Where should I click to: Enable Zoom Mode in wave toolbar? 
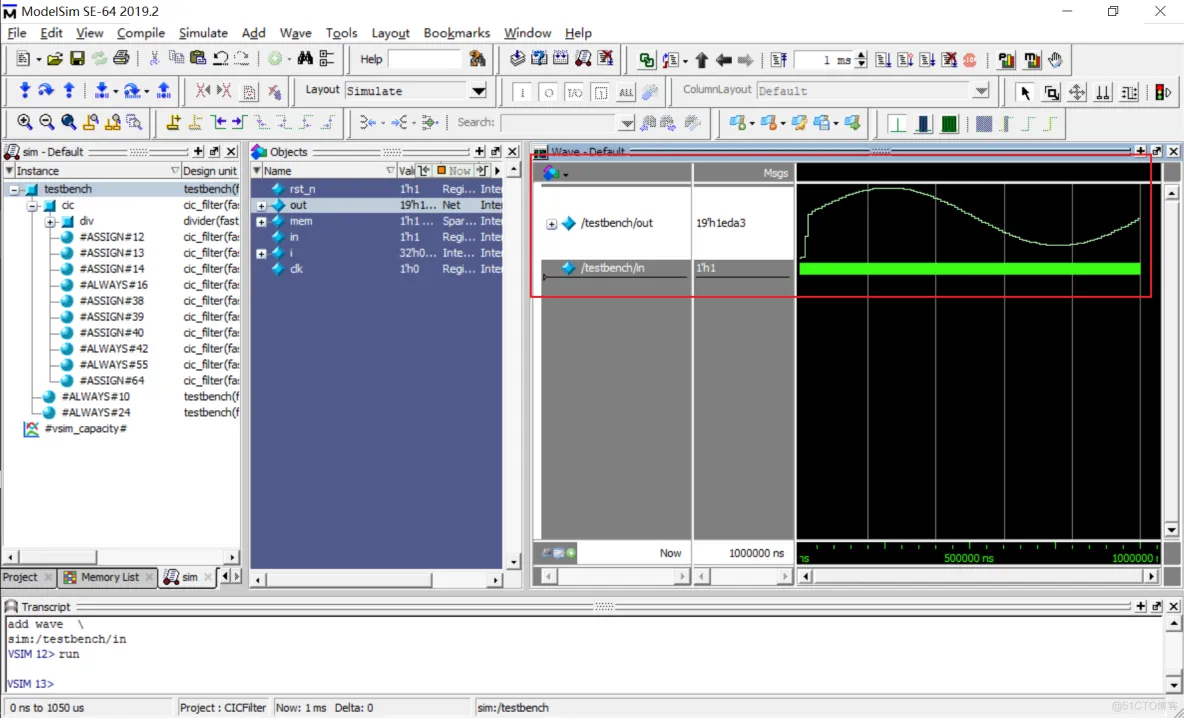[1051, 92]
